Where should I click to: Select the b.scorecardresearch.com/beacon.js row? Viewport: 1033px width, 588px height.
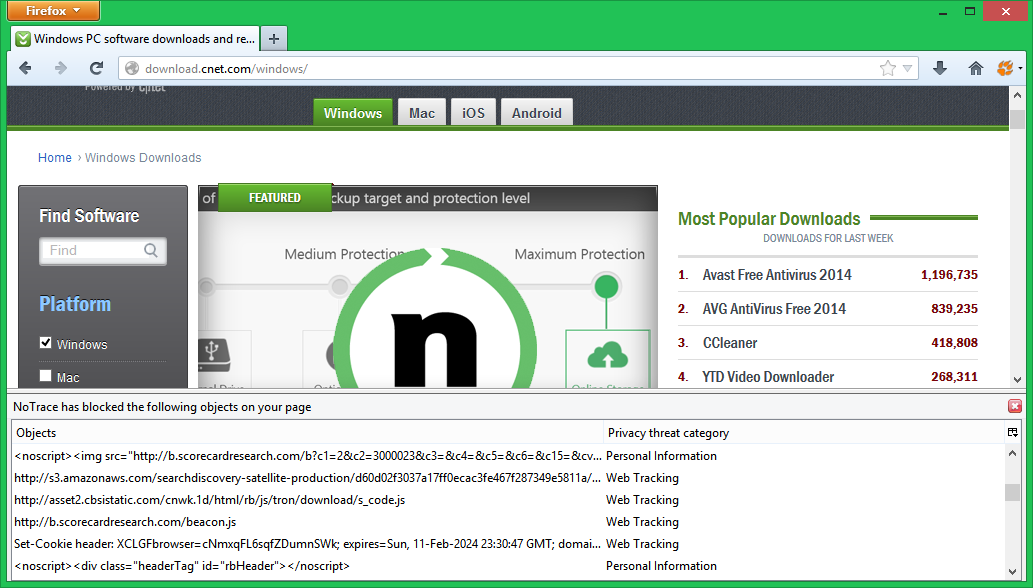[509, 521]
